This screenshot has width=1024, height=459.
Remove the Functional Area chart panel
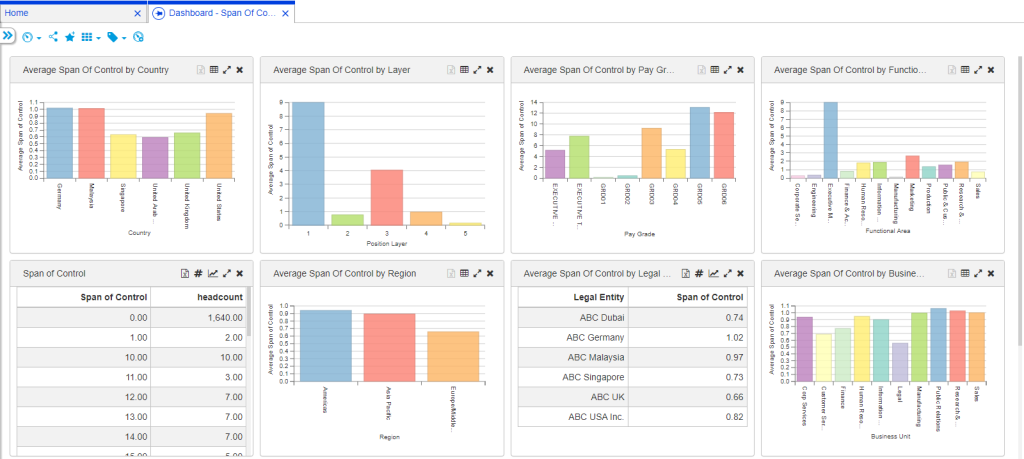point(991,70)
